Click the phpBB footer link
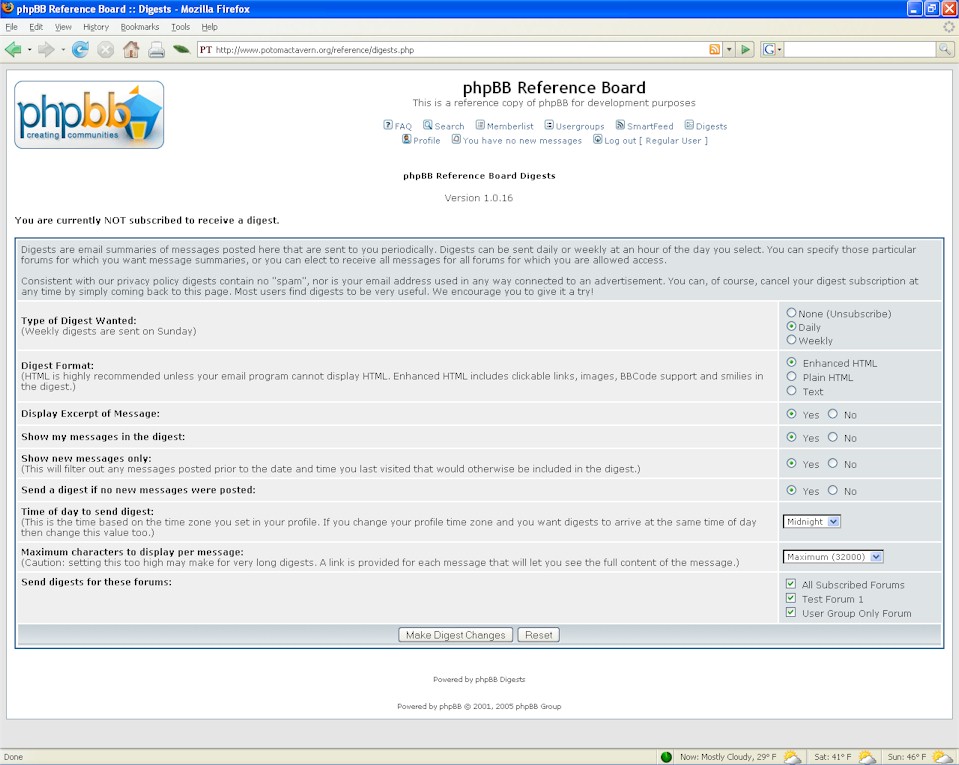The image size is (959, 765). pyautogui.click(x=451, y=706)
